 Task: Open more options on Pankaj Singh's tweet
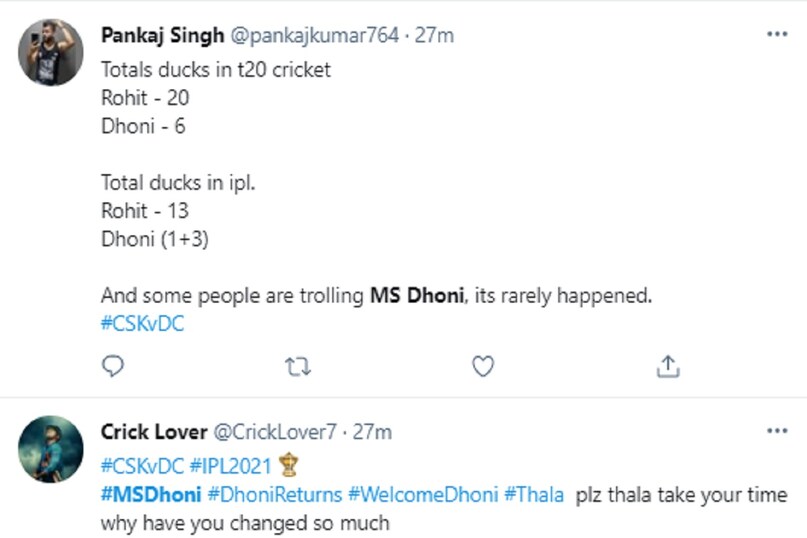coord(776,34)
